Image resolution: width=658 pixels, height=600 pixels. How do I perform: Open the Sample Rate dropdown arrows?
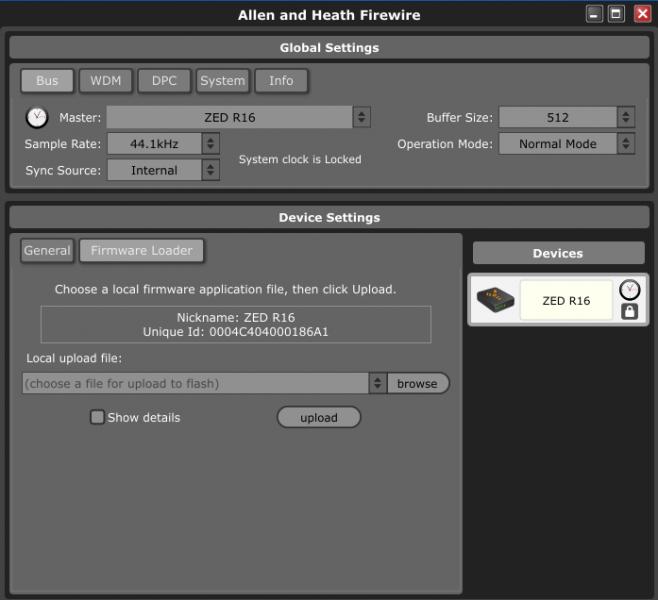(x=211, y=144)
